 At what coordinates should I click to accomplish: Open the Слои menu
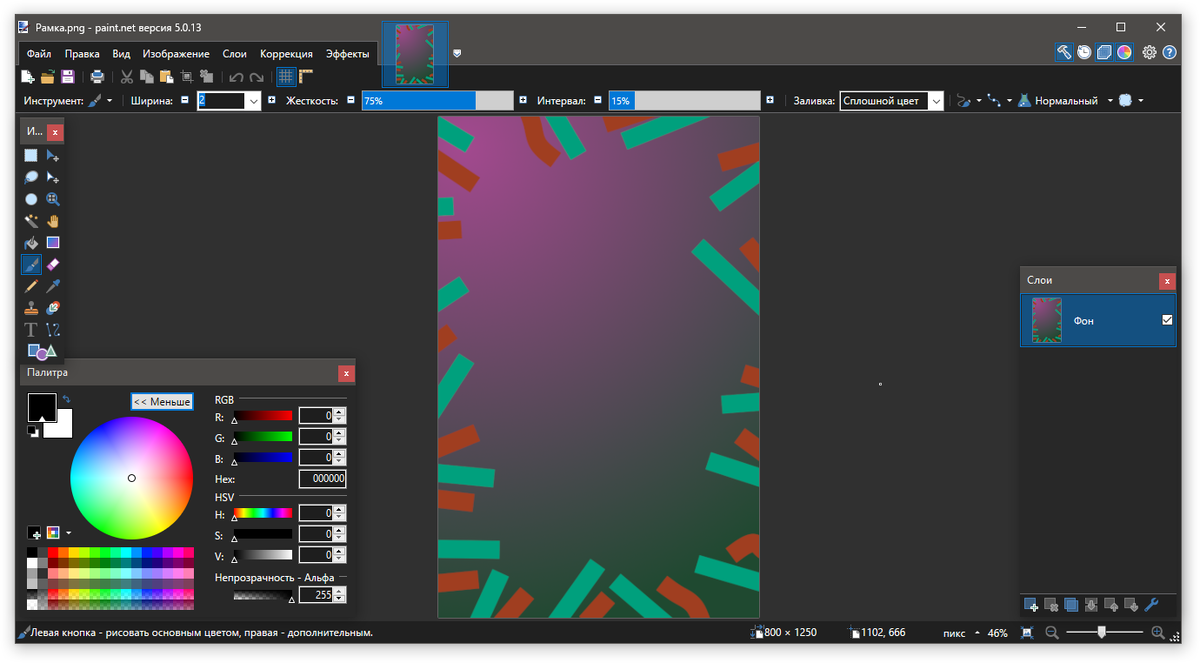coord(235,54)
